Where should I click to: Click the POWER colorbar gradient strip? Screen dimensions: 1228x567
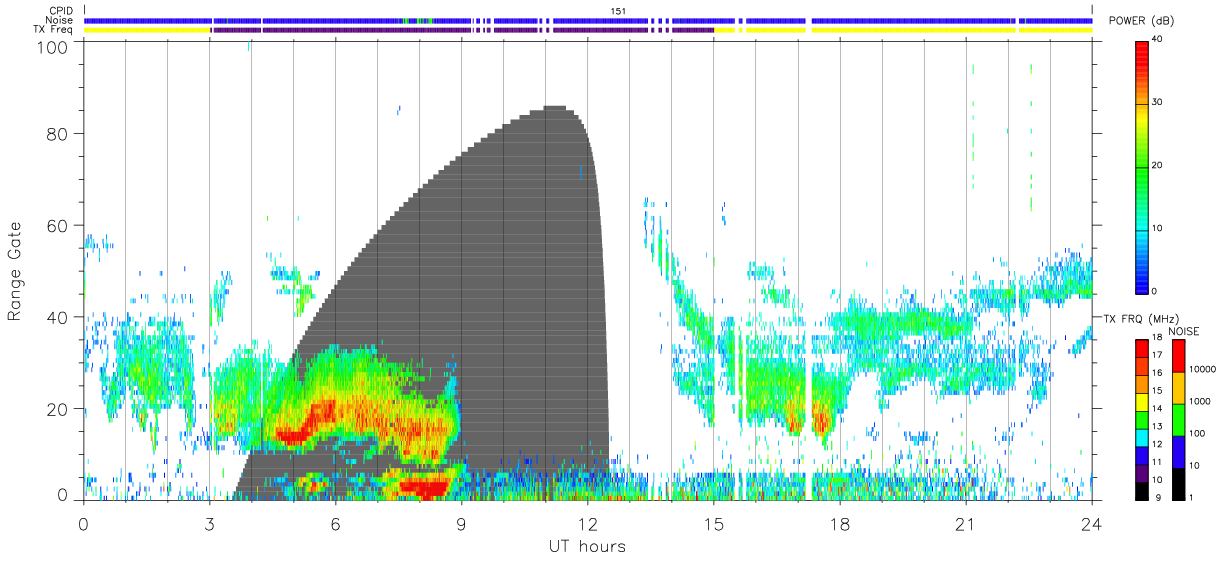1143,166
